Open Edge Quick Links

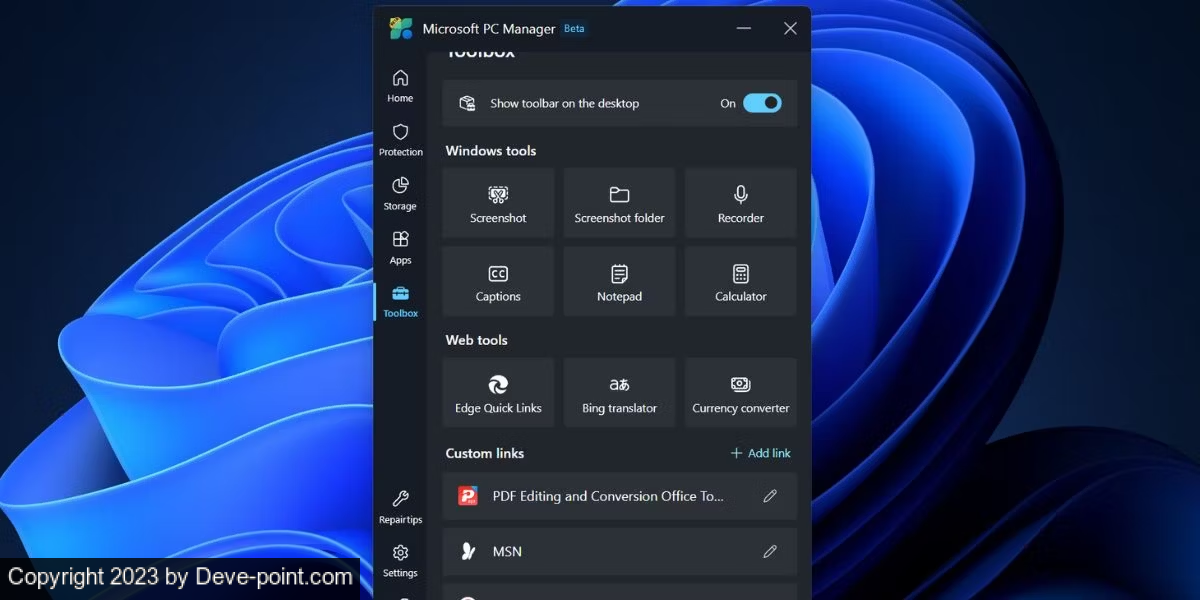tap(498, 393)
